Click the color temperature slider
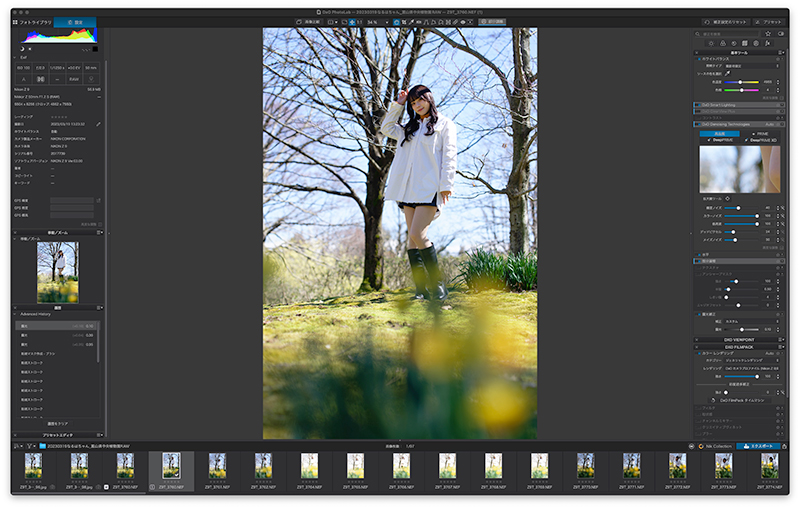This screenshot has width=800, height=508. (x=742, y=82)
